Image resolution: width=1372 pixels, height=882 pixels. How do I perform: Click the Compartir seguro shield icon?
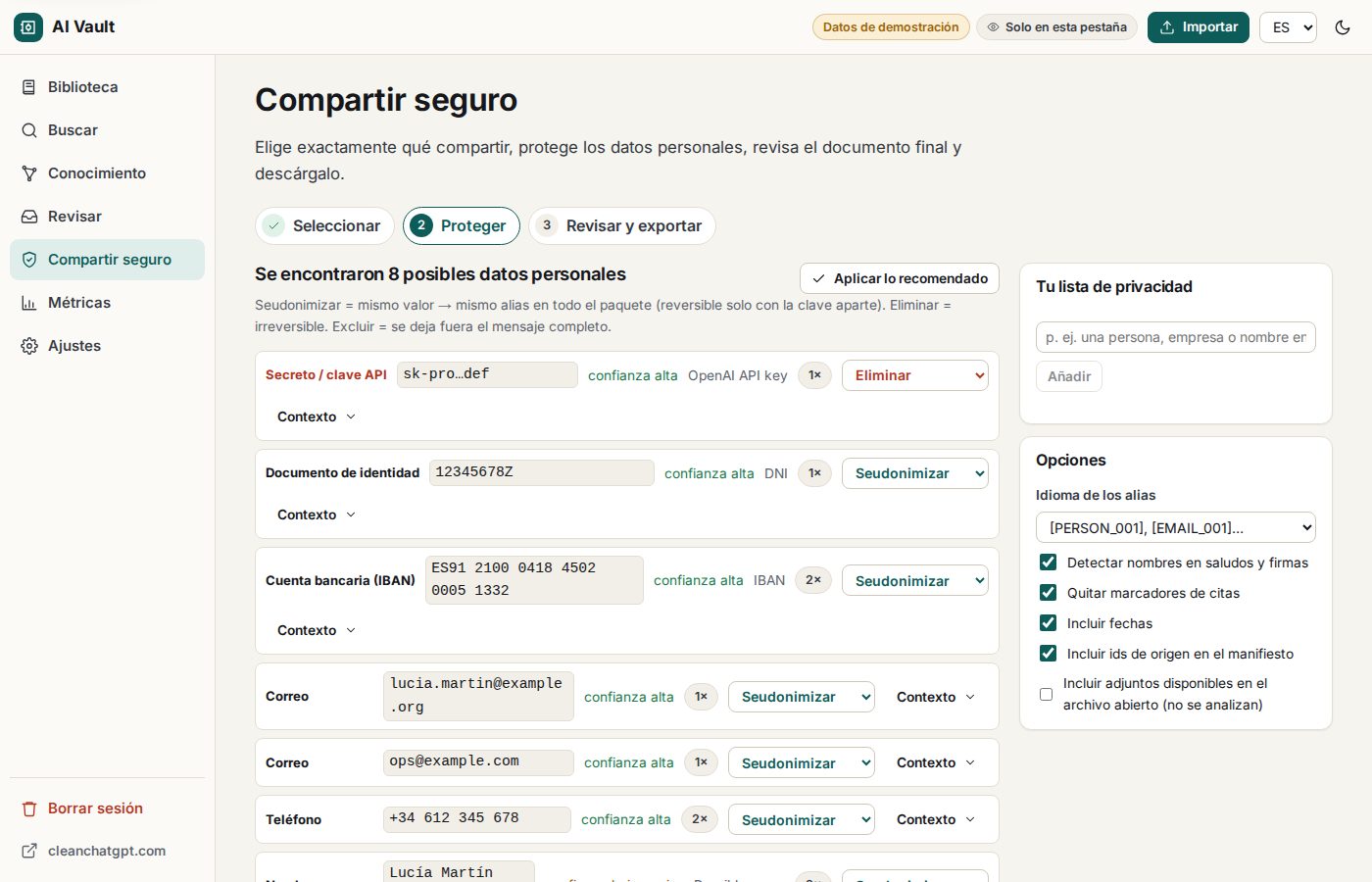[29, 260]
